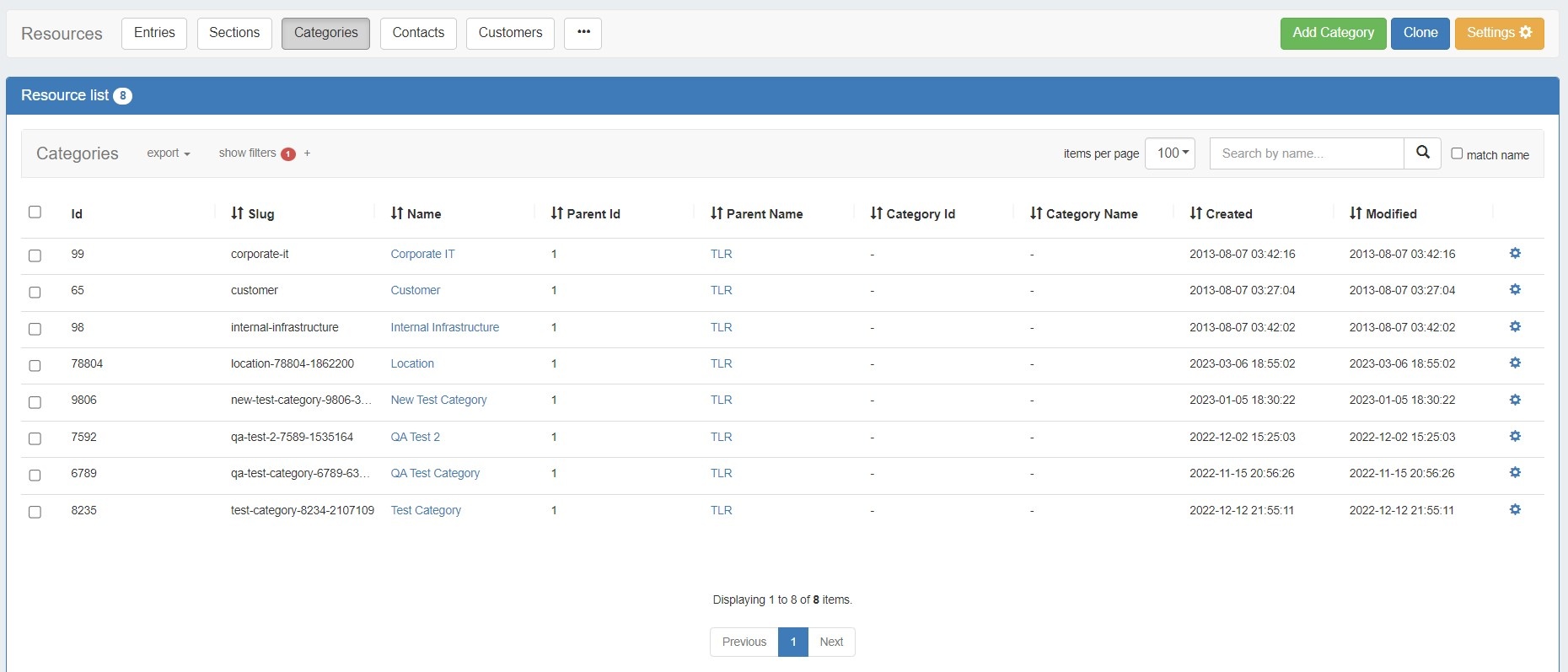Click plus icon to add filter

308,153
